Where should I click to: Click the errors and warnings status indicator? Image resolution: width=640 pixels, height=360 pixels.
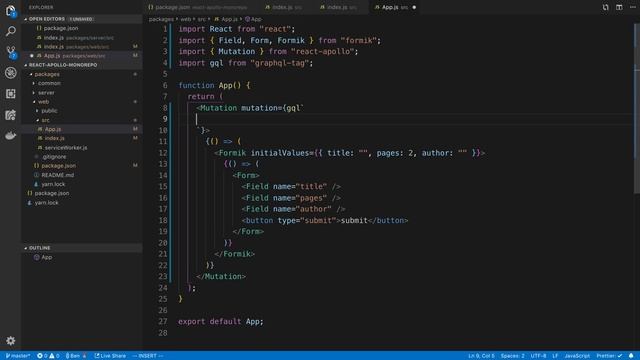coord(48,356)
